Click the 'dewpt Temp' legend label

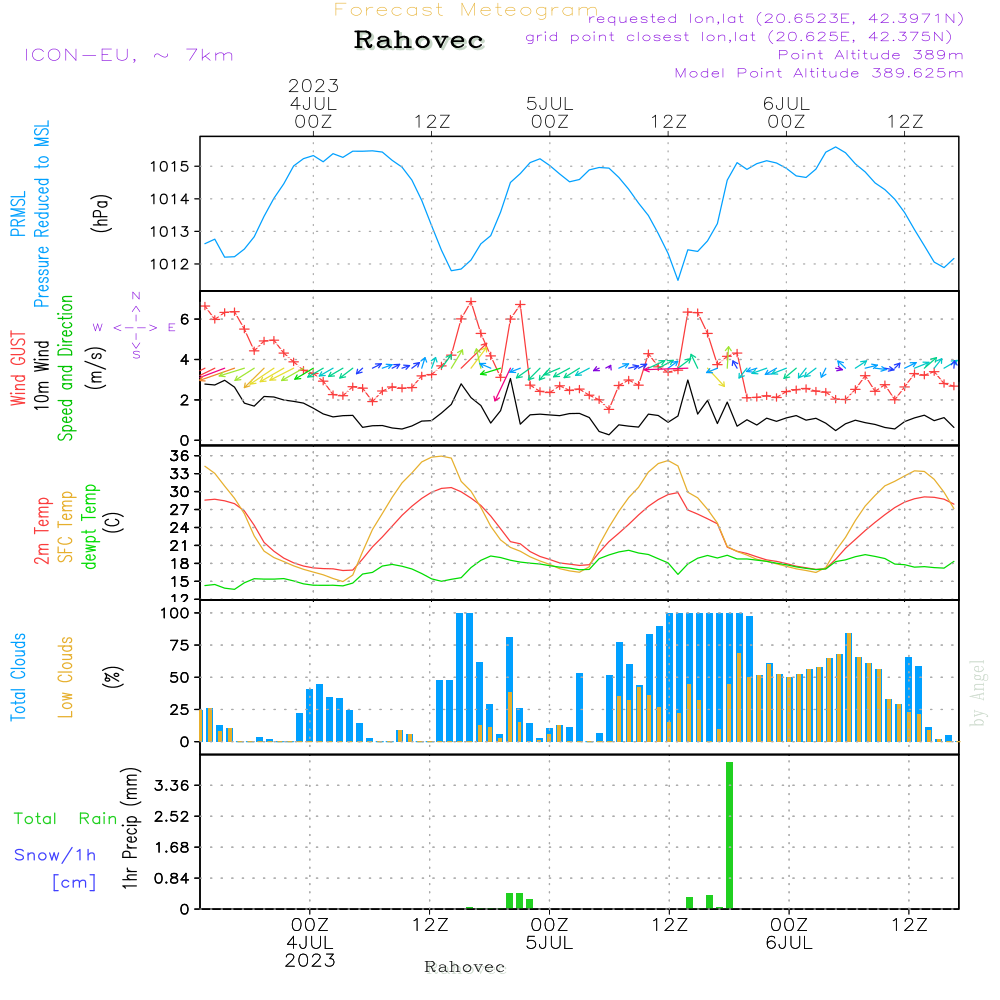89,526
